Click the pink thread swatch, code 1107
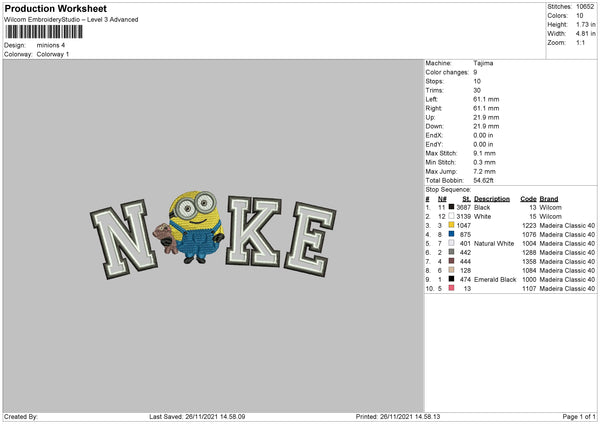Screen dimensions: 600x424 [451, 288]
